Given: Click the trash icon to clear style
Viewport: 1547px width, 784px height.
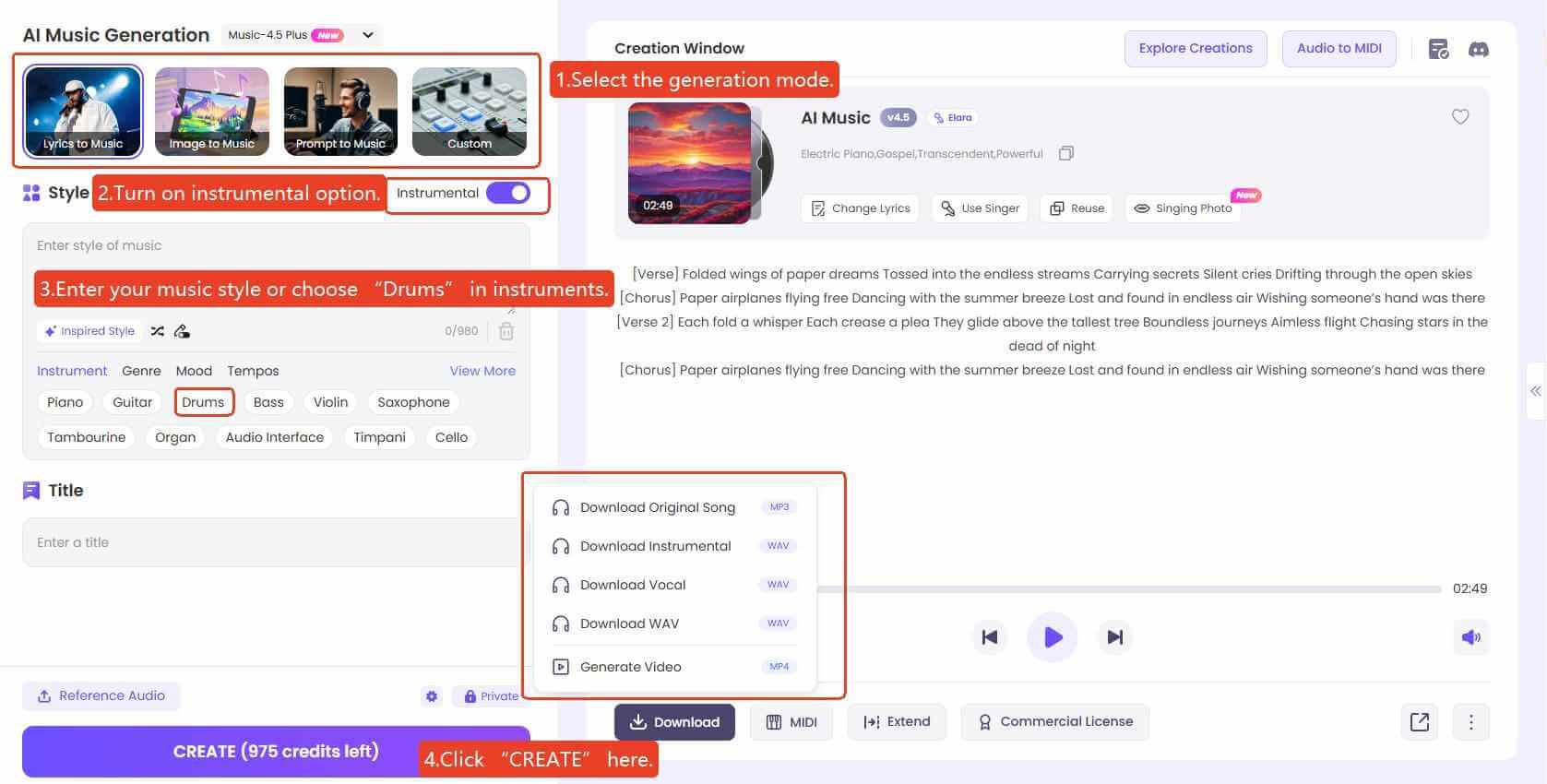Looking at the screenshot, I should 506,331.
